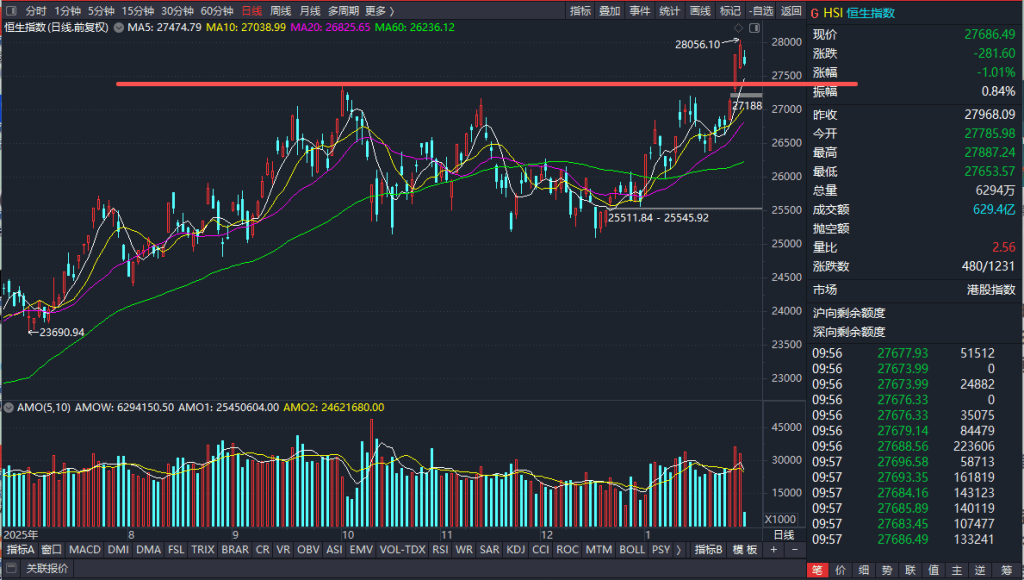Click the minus zoom-out button at bottom
The image size is (1024, 580).
pos(795,549)
